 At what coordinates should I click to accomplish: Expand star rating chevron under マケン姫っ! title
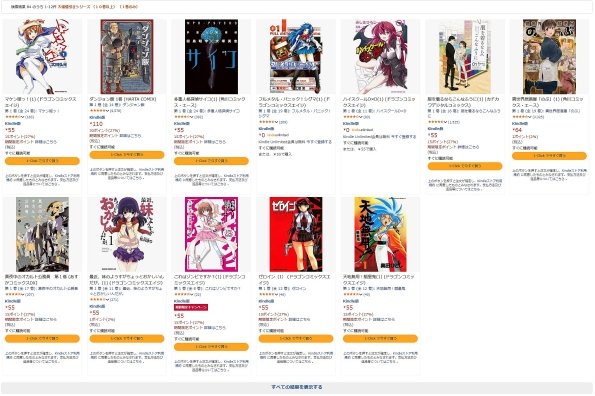pyautogui.click(x=23, y=117)
